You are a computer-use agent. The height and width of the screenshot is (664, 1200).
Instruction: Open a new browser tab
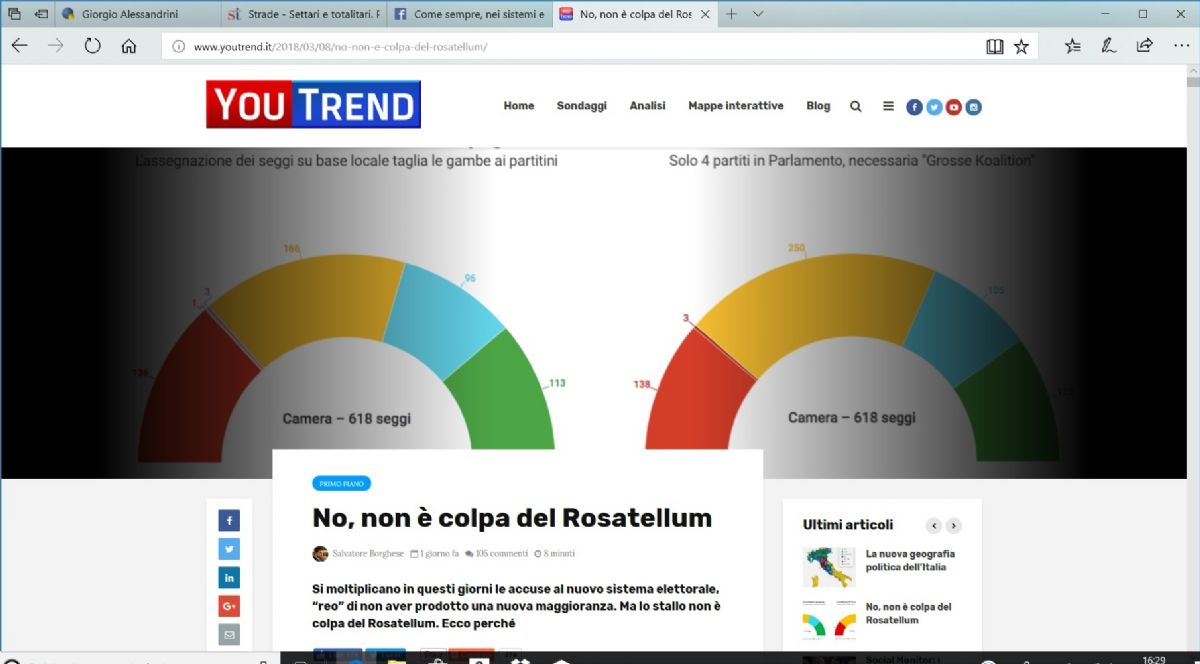coord(731,14)
